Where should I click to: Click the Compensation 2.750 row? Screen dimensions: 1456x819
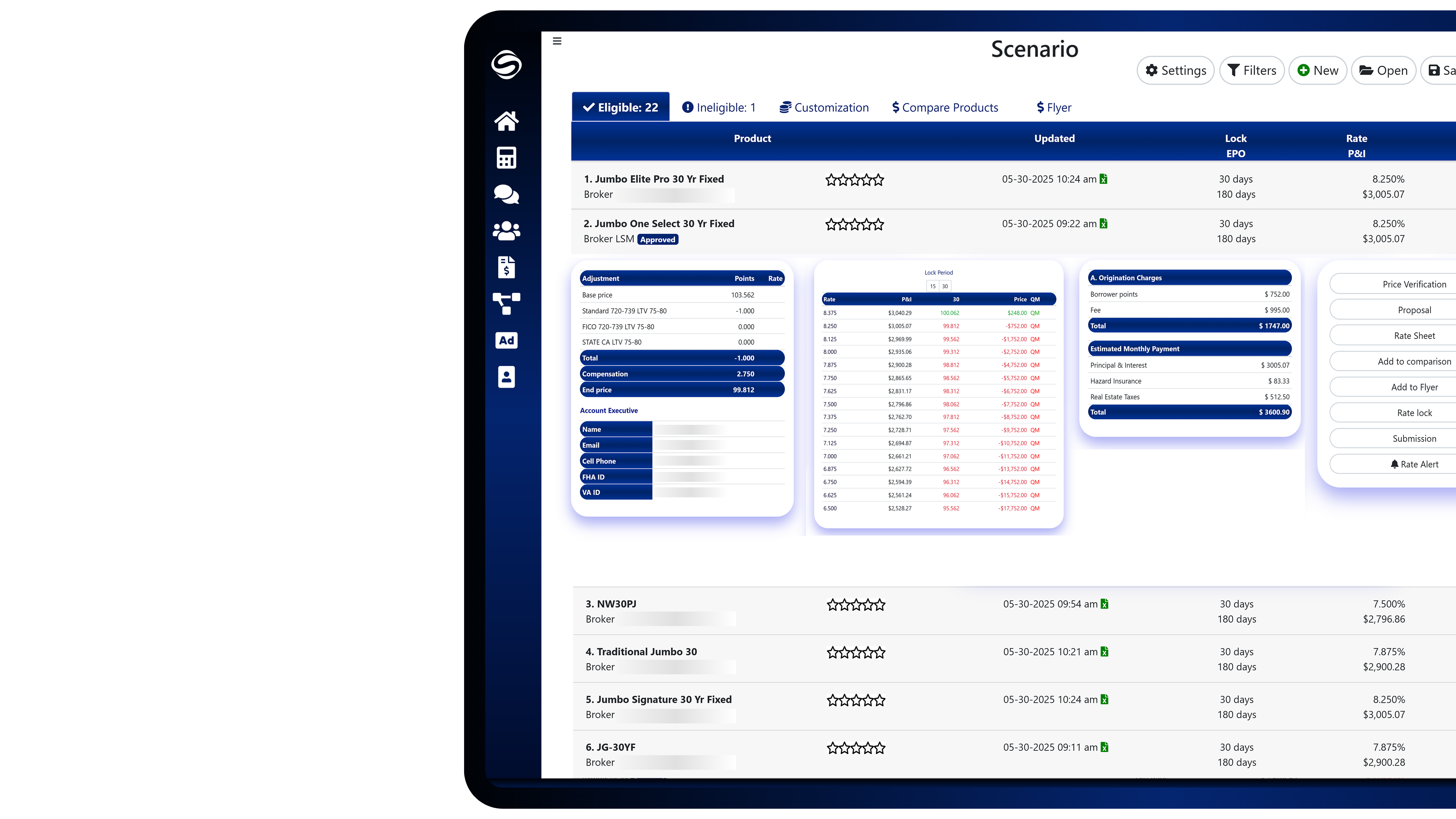click(x=682, y=374)
